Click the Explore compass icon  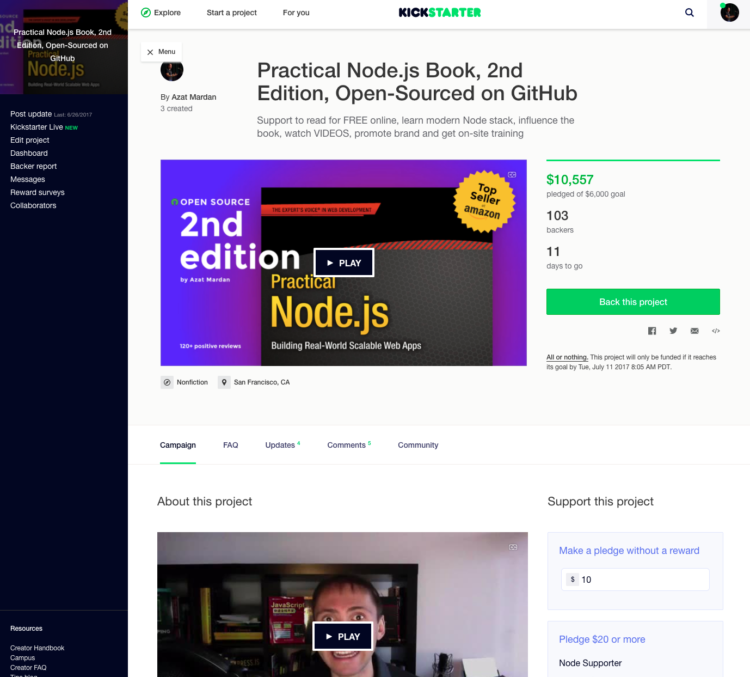click(x=146, y=12)
